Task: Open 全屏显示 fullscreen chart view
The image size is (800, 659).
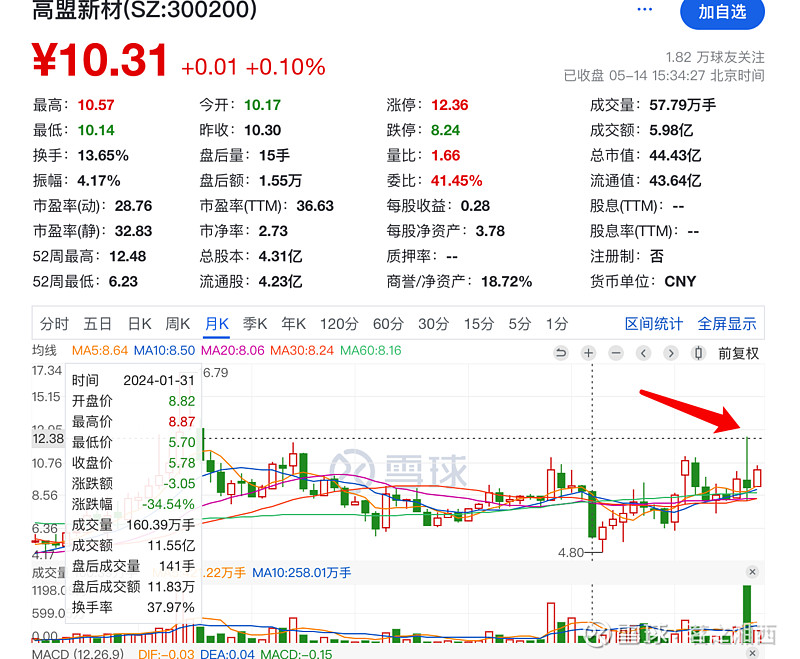Action: pyautogui.click(x=727, y=323)
